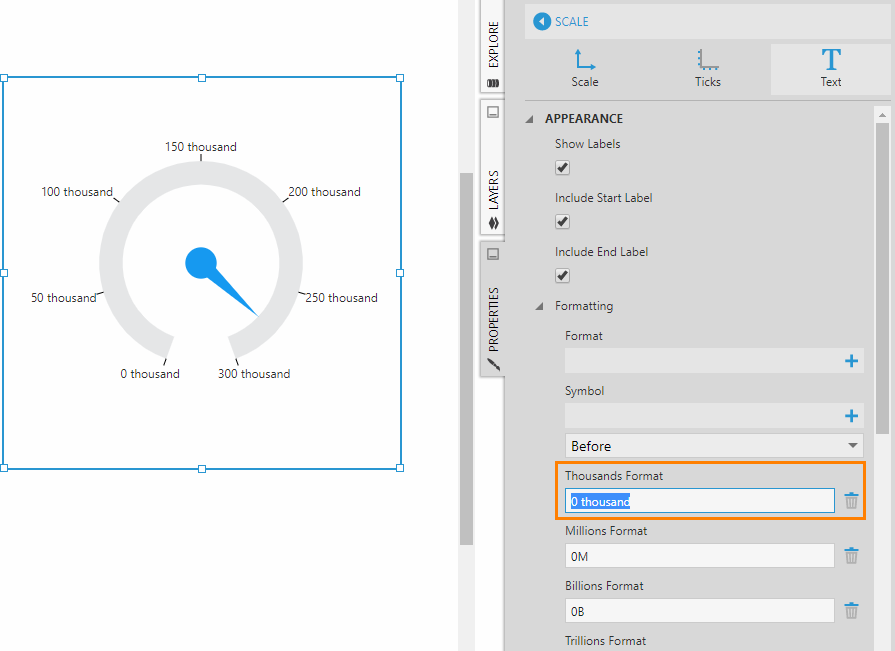Click inside the Thousands Format input field
The width and height of the screenshot is (895, 651).
pyautogui.click(x=700, y=500)
